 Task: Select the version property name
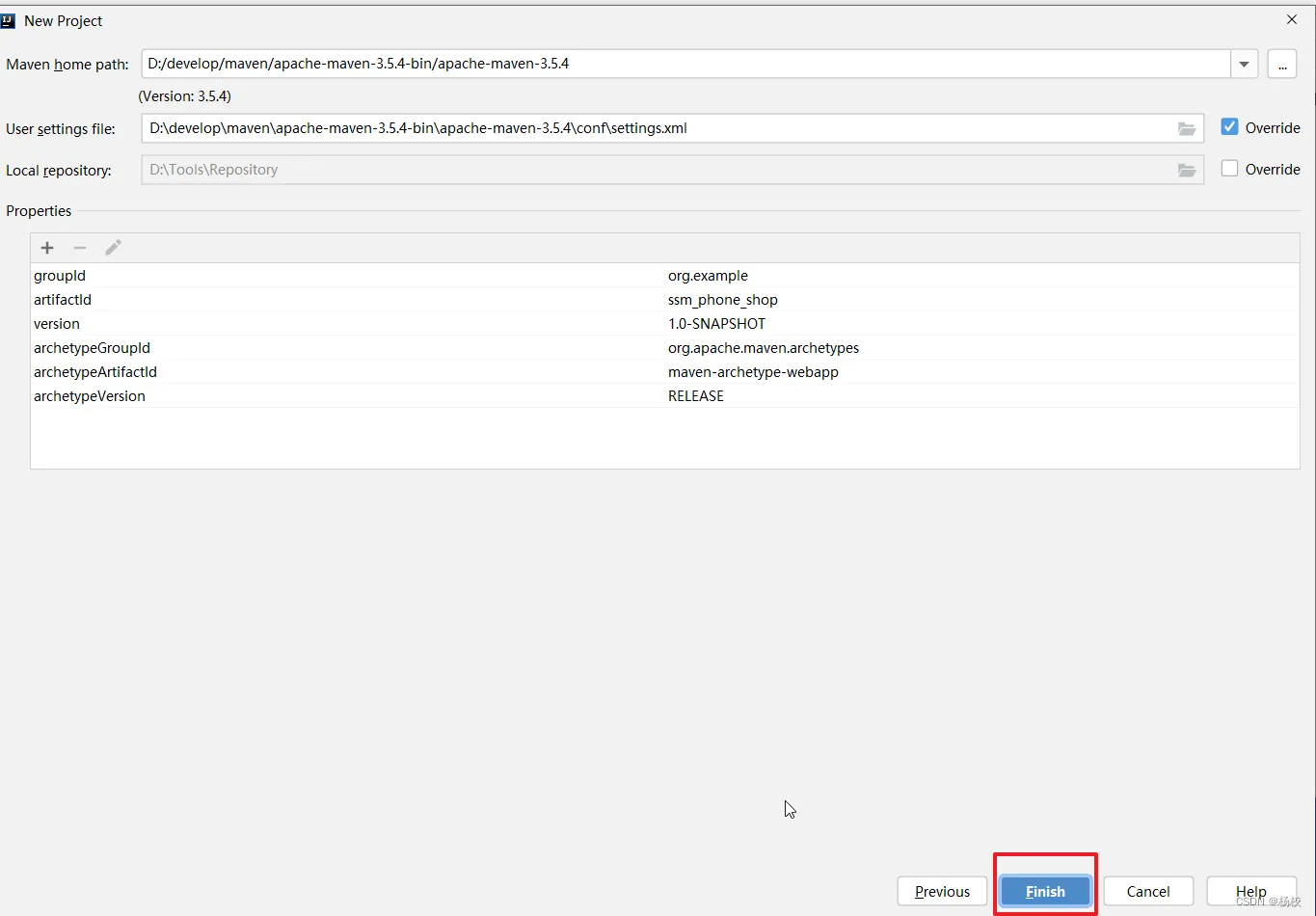coord(57,324)
